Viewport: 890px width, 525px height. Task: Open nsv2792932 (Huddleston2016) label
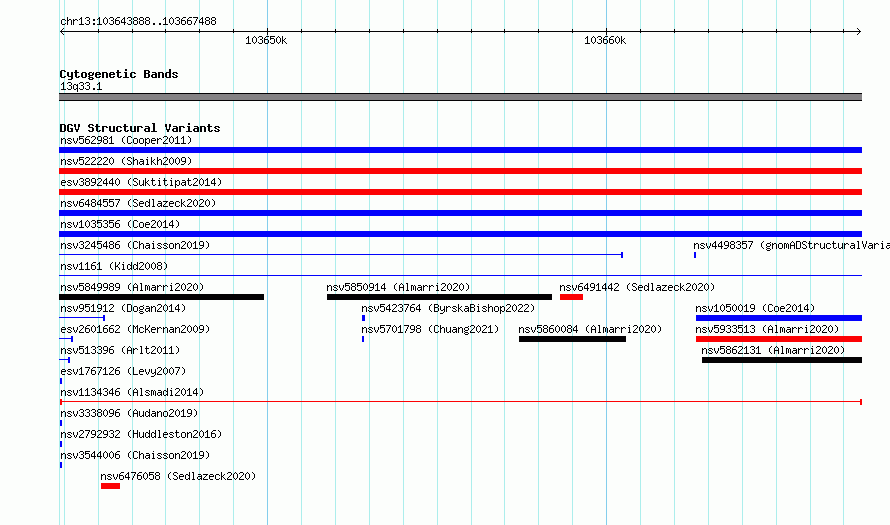click(141, 434)
